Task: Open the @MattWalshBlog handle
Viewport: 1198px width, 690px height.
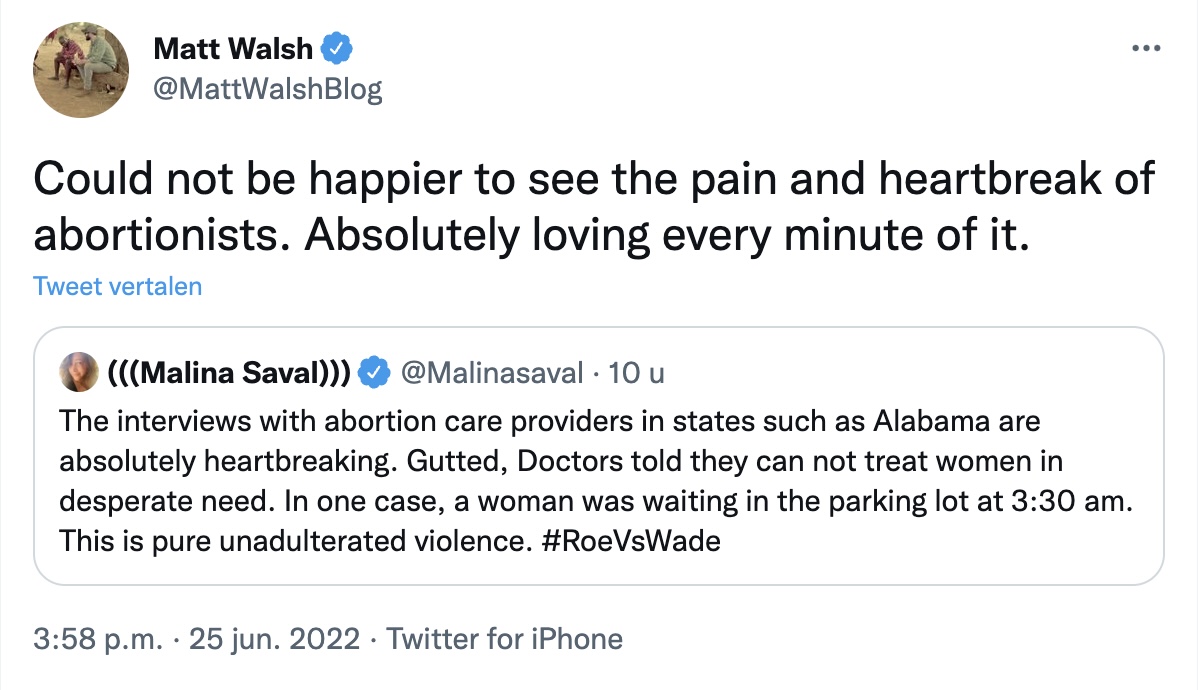Action: (267, 90)
